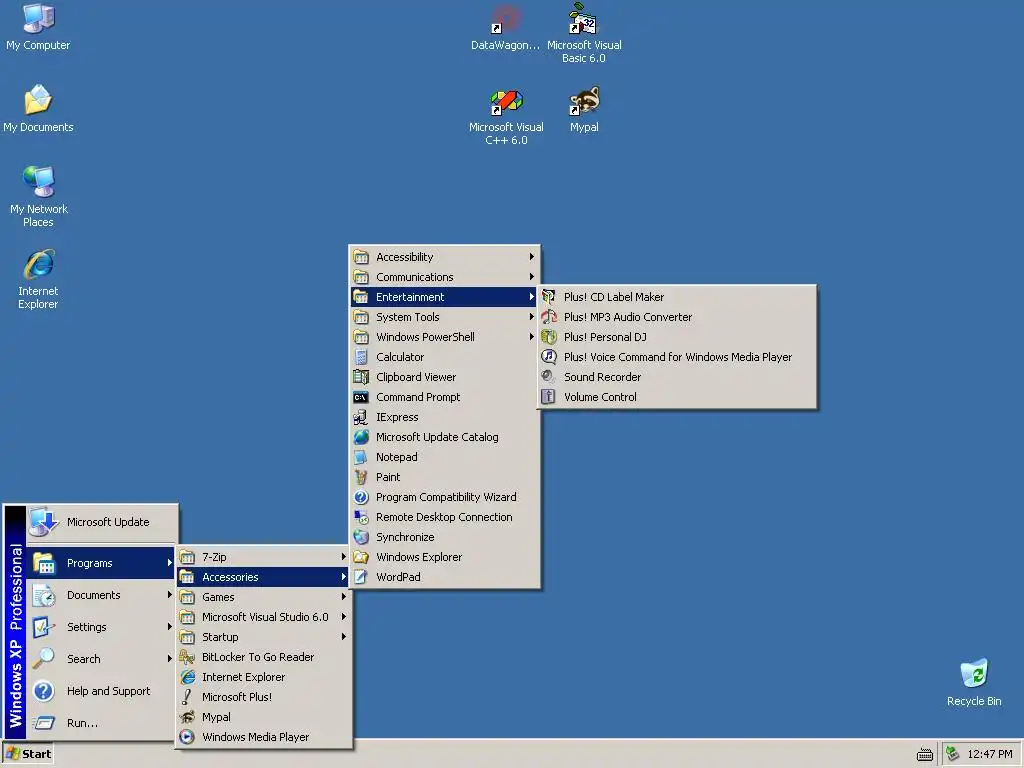Screen dimensions: 1024x768
Task: Launch IExpress from Accessories
Action: tap(445, 417)
